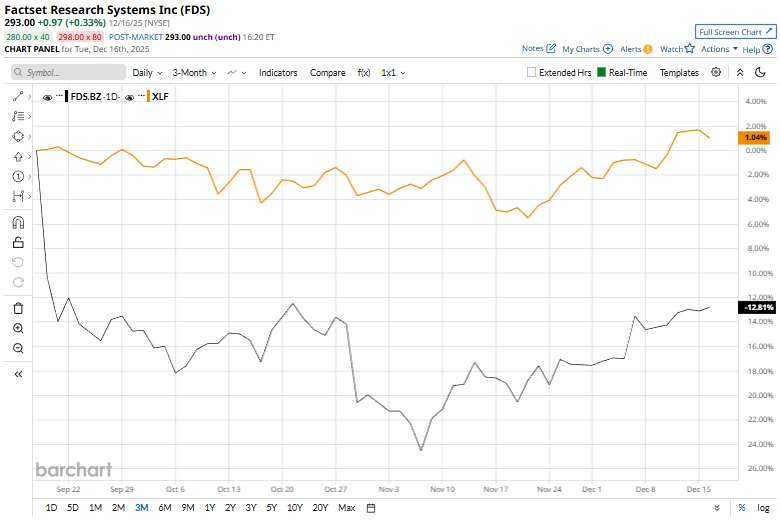Toggle the lock drawings padlock
Viewport: 780px width, 521px height.
[18, 242]
